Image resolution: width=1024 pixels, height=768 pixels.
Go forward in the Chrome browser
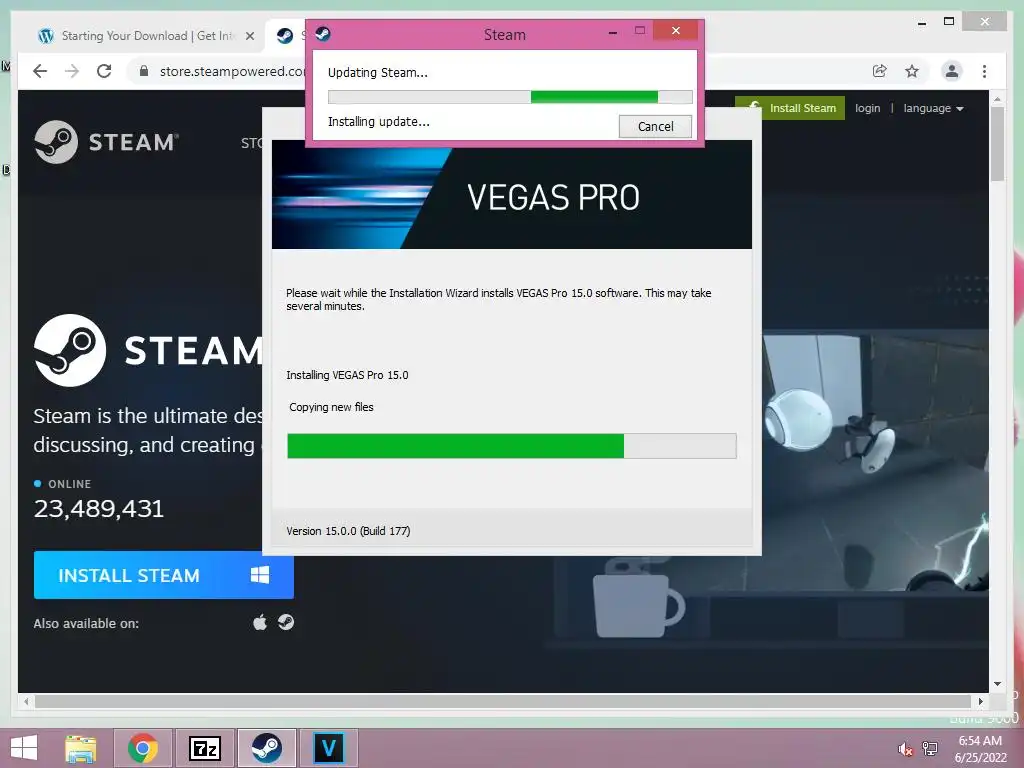click(72, 71)
